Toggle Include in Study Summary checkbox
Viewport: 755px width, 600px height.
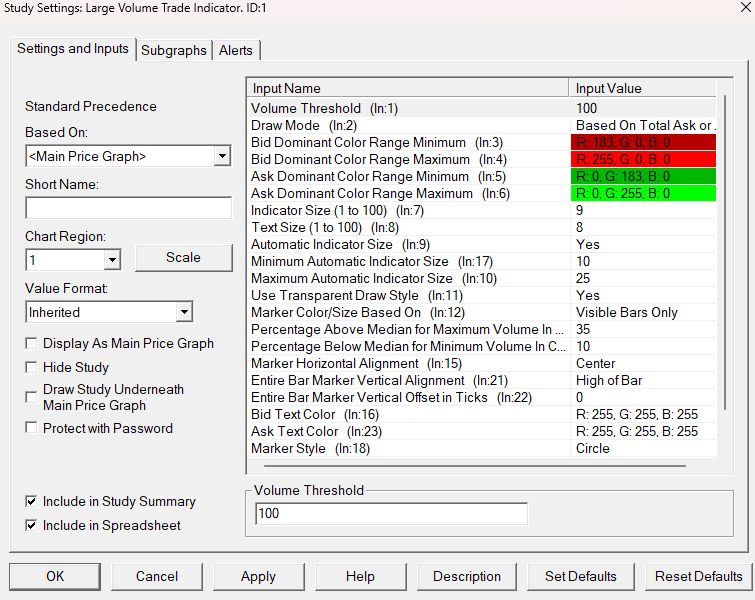coord(31,501)
